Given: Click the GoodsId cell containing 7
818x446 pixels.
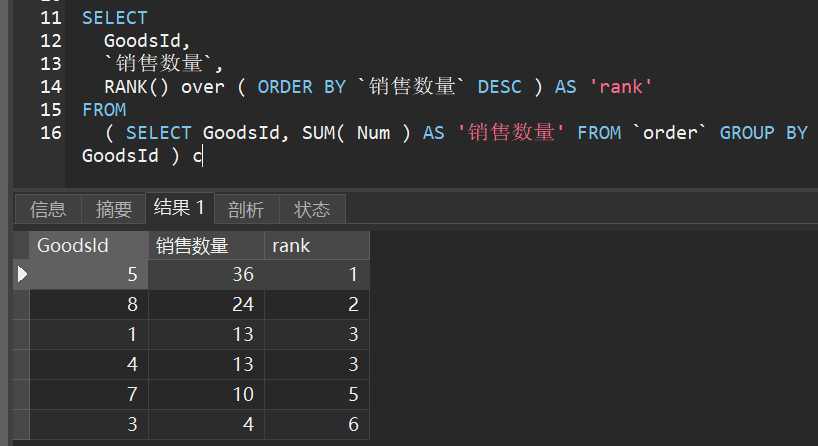Looking at the screenshot, I should [x=89, y=395].
